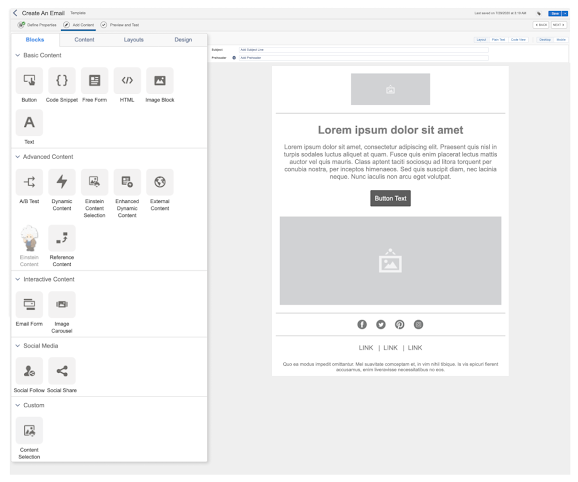
Task: Collapse the Social Media section
Action: click(17, 346)
